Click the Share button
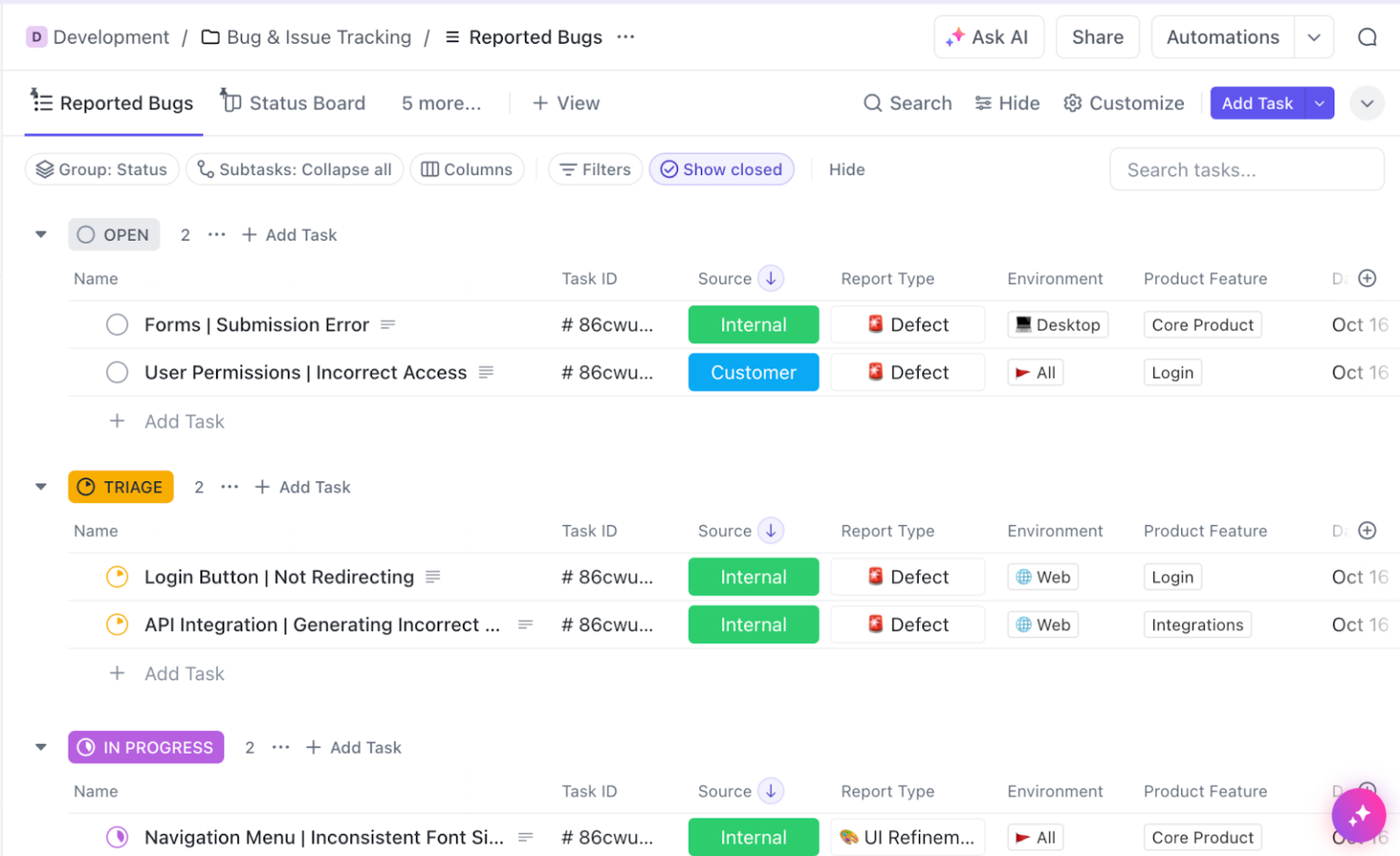Viewport: 1400px width, 856px height. (x=1097, y=36)
